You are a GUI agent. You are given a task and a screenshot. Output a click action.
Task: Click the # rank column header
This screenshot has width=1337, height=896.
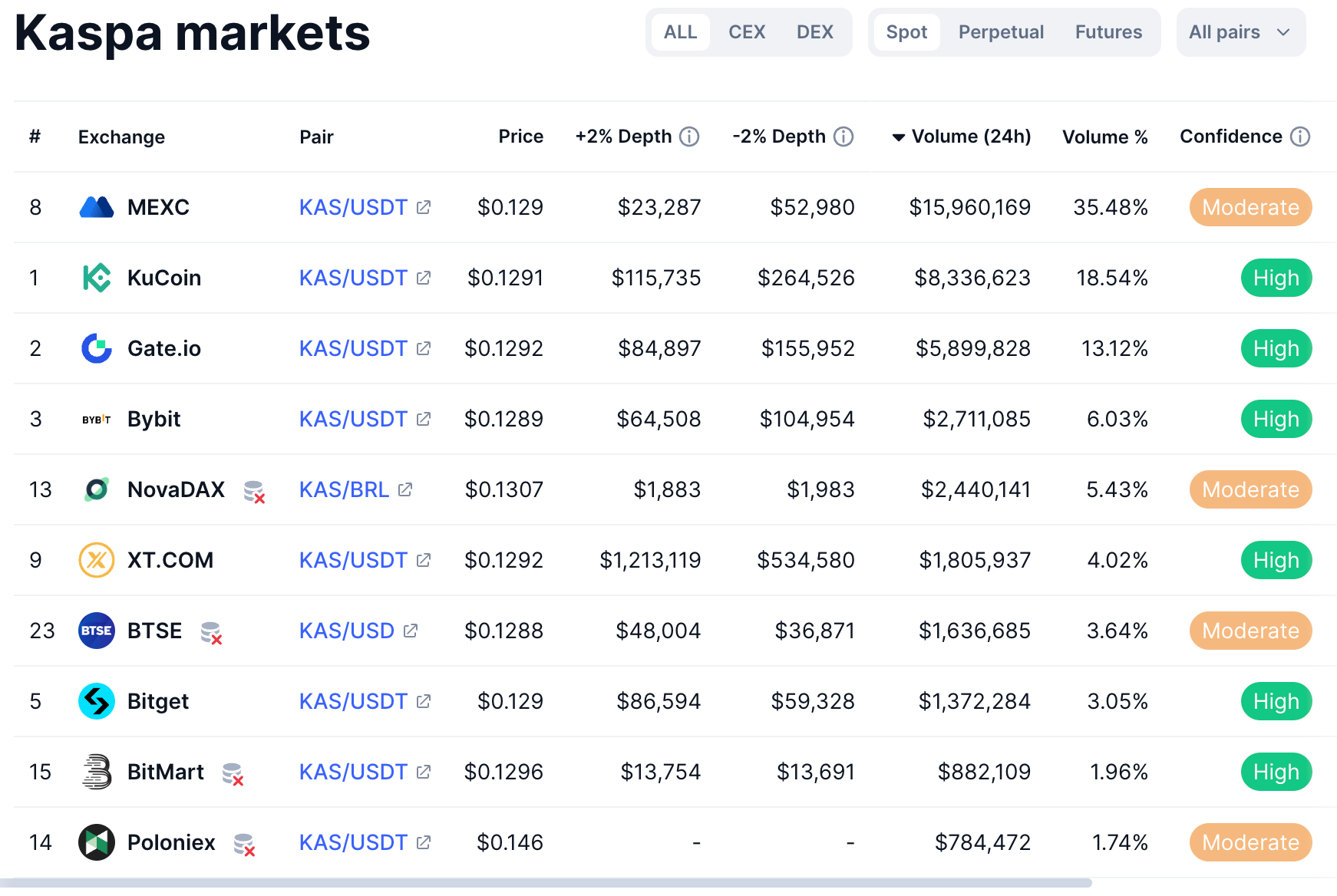pos(35,137)
